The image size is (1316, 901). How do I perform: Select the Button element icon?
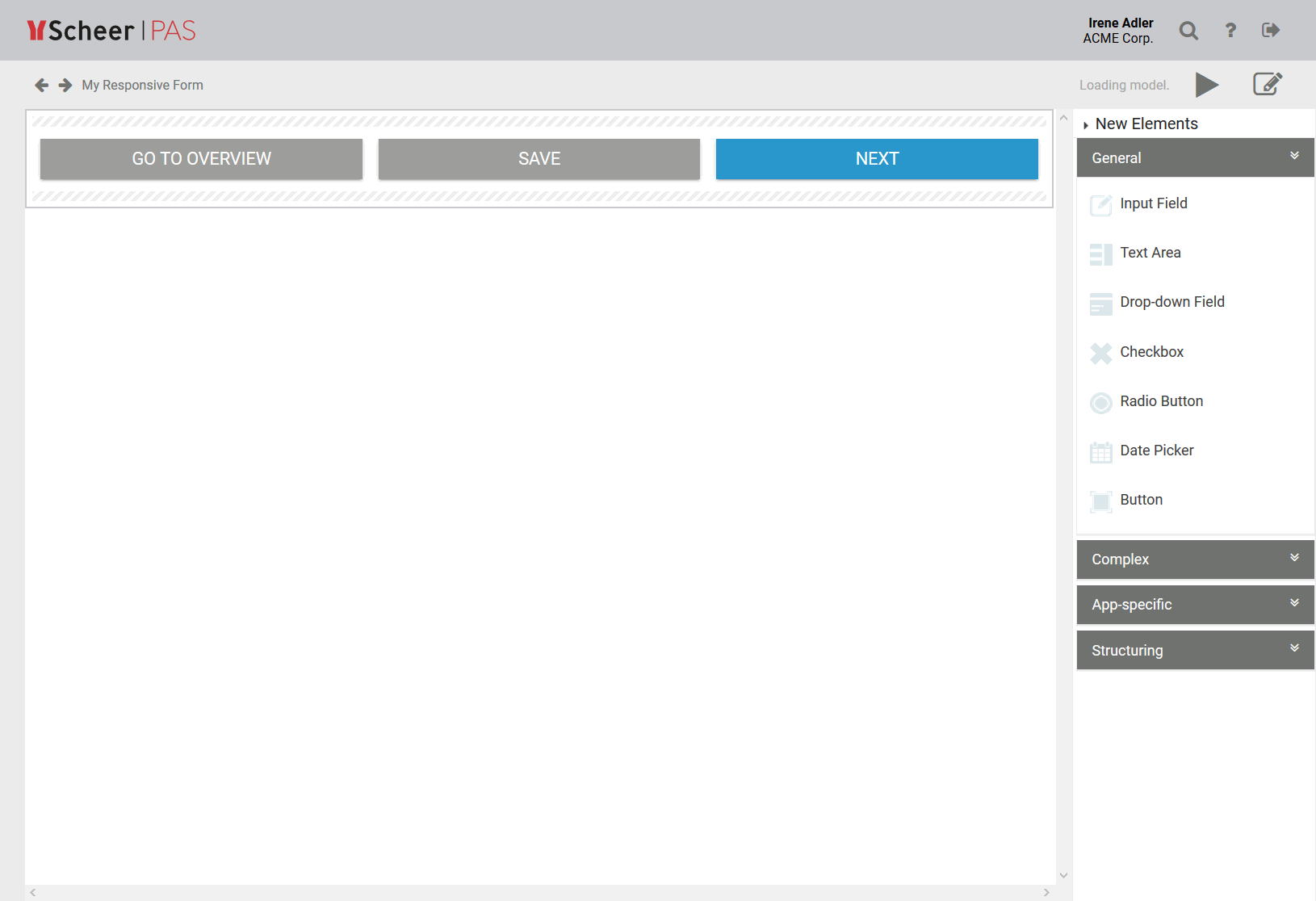(1100, 501)
